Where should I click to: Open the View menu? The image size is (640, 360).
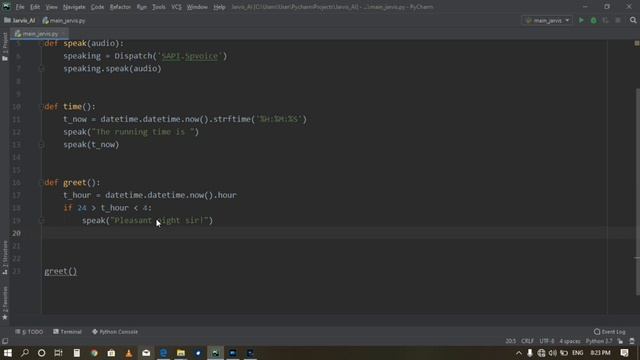pos(51,7)
